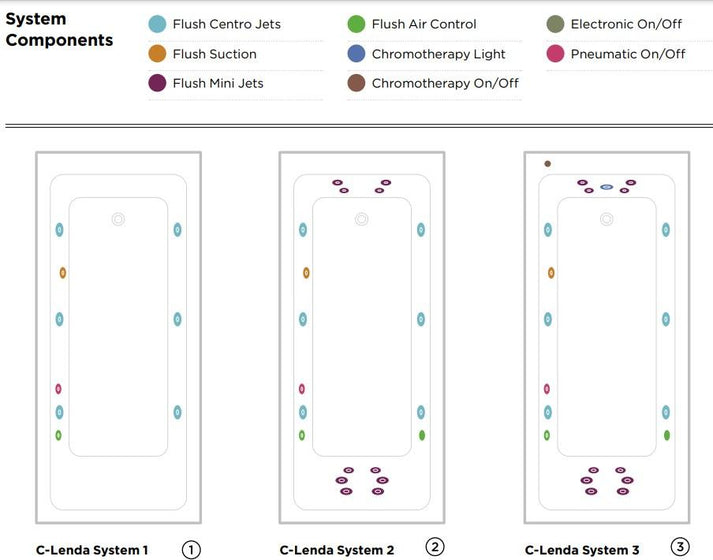Select the orange Flush Suction legend dot
The image size is (713, 560).
(x=157, y=54)
